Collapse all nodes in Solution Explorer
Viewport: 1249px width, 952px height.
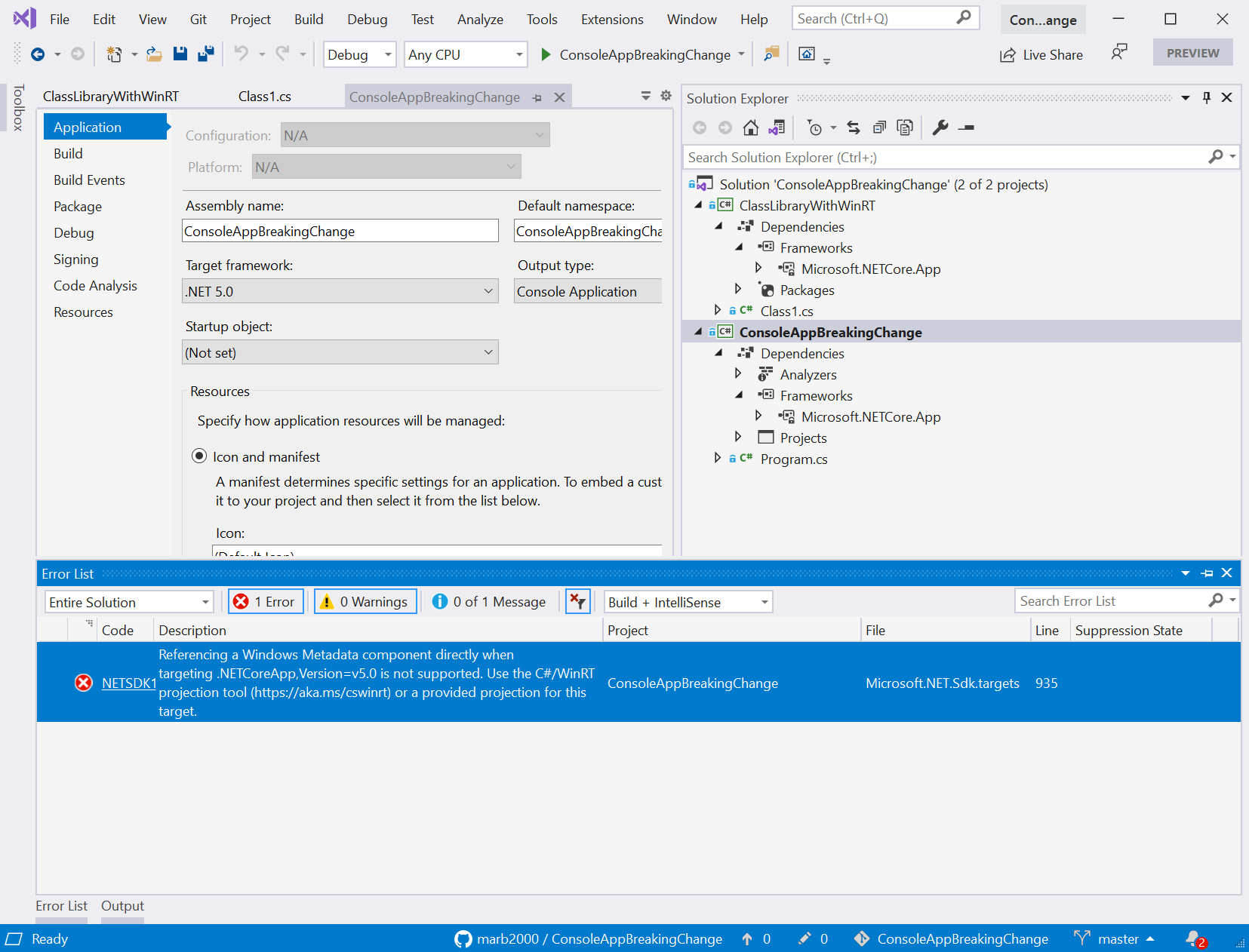[879, 127]
